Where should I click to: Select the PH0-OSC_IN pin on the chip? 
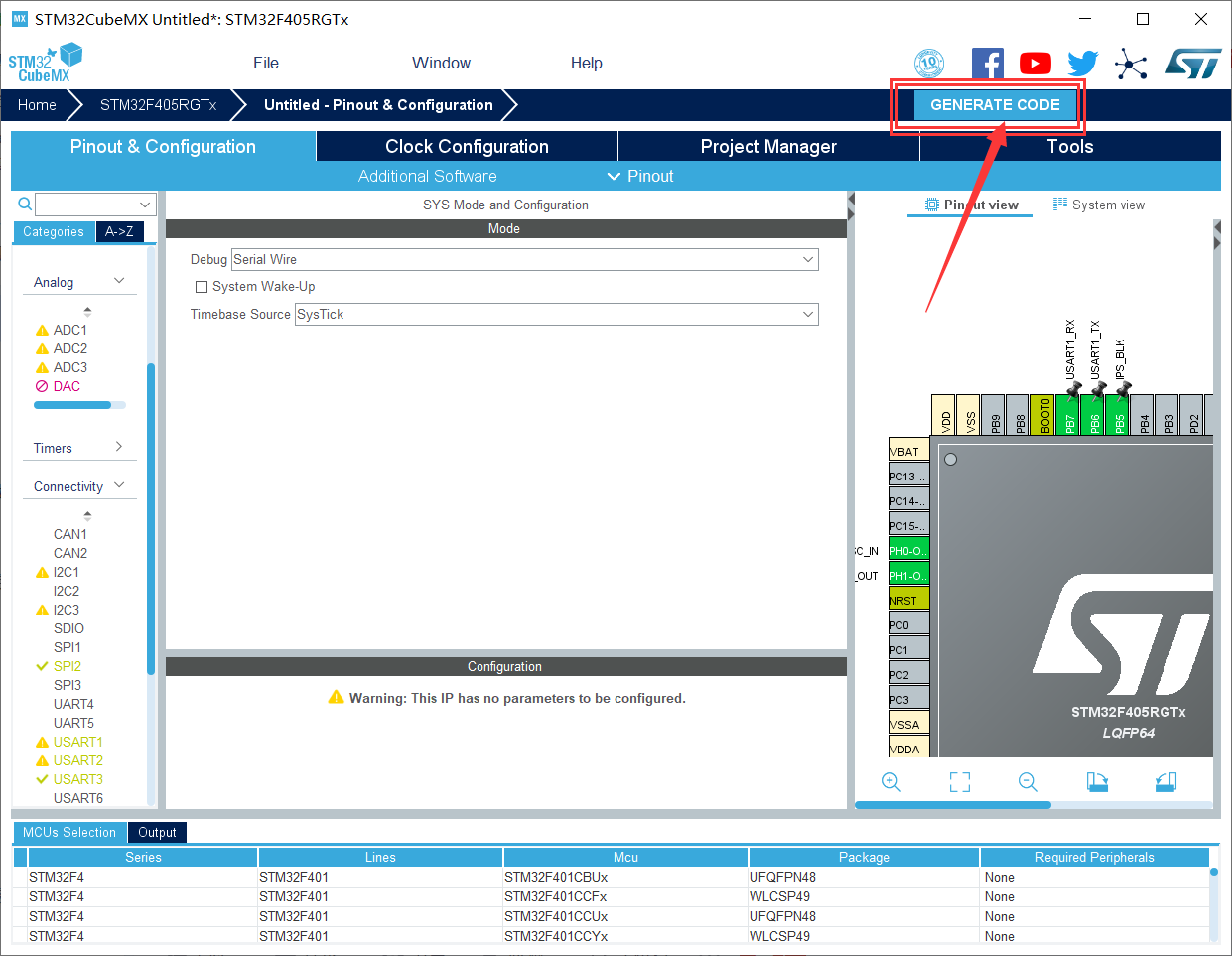[908, 549]
